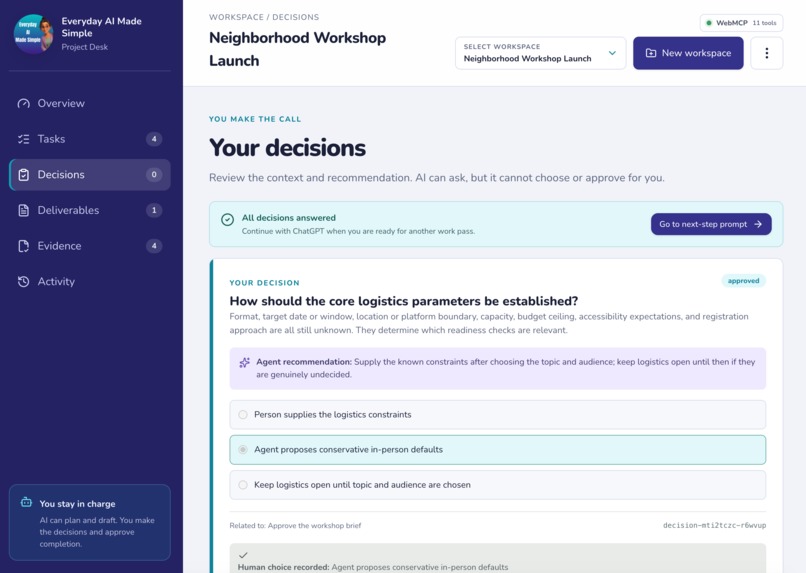Click the YOU MAKE THE CALL label
Viewport: 806px width, 573px height.
tap(255, 119)
